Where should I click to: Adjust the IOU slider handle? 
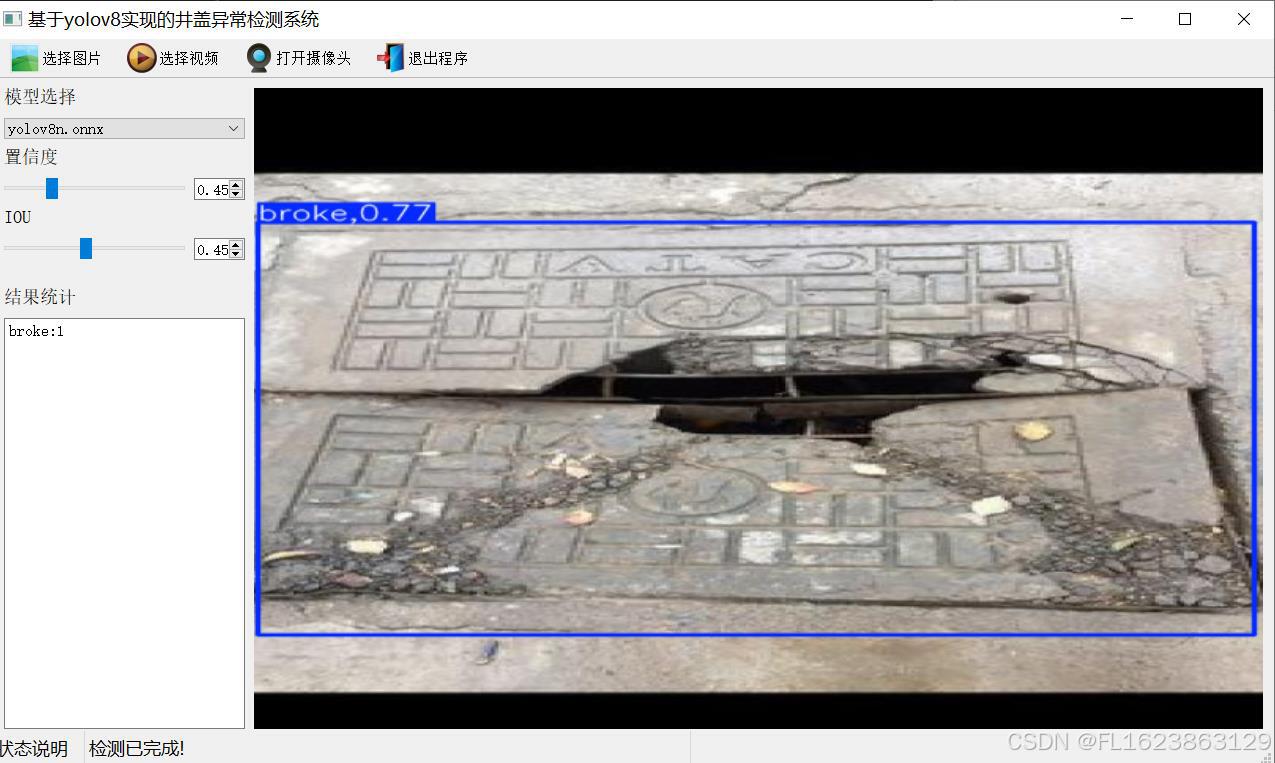point(86,248)
